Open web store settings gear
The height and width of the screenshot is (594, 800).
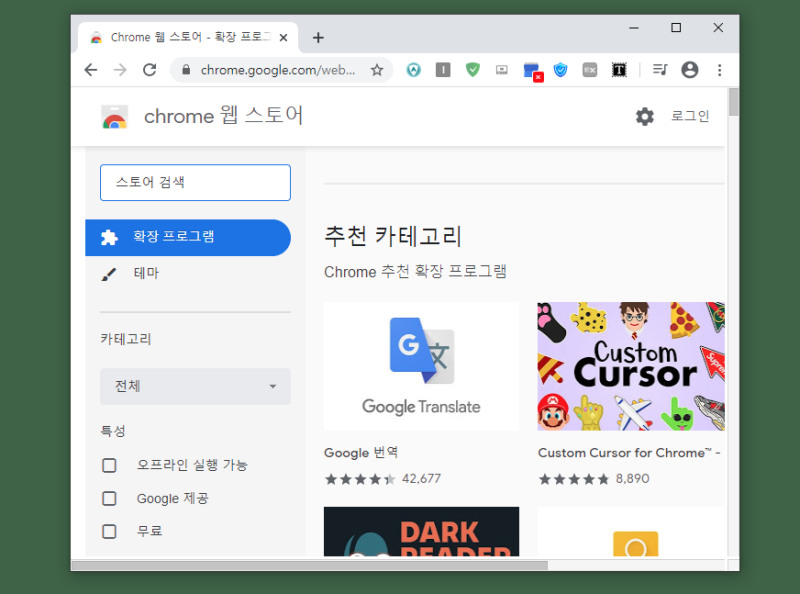coord(645,116)
